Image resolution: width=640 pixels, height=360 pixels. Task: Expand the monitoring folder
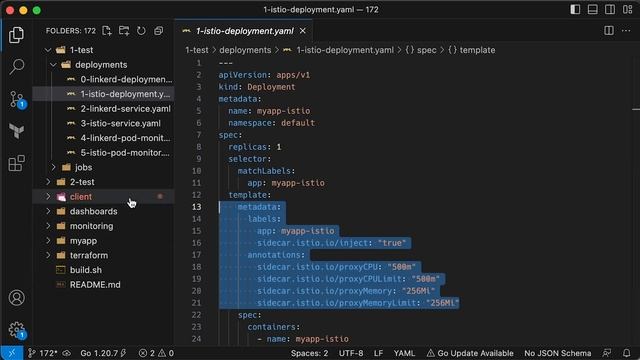(x=48, y=226)
